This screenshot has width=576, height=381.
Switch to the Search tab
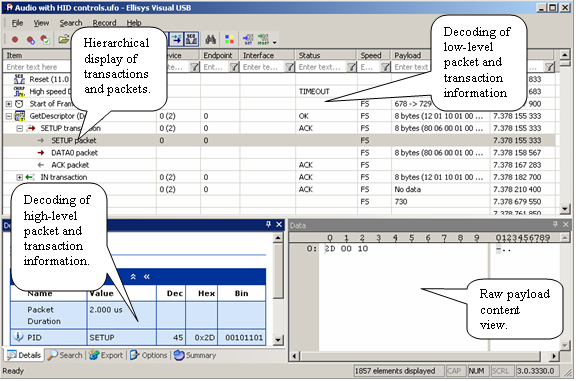pyautogui.click(x=65, y=355)
